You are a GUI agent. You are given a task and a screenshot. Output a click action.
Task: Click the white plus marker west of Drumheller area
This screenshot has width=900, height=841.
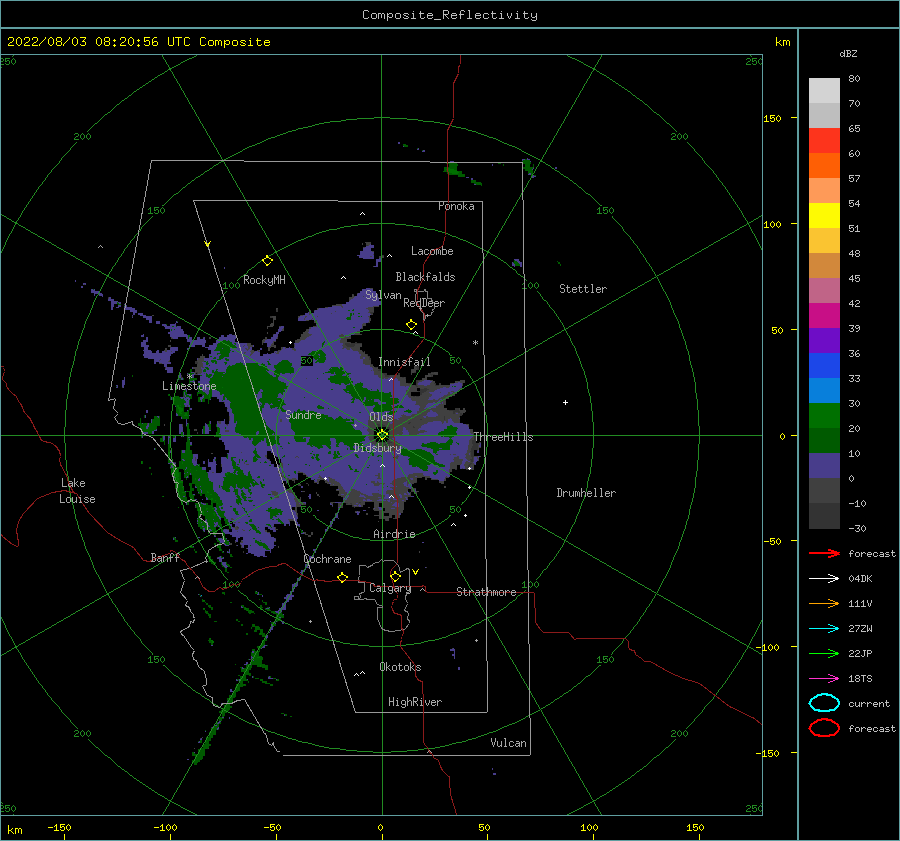[565, 402]
